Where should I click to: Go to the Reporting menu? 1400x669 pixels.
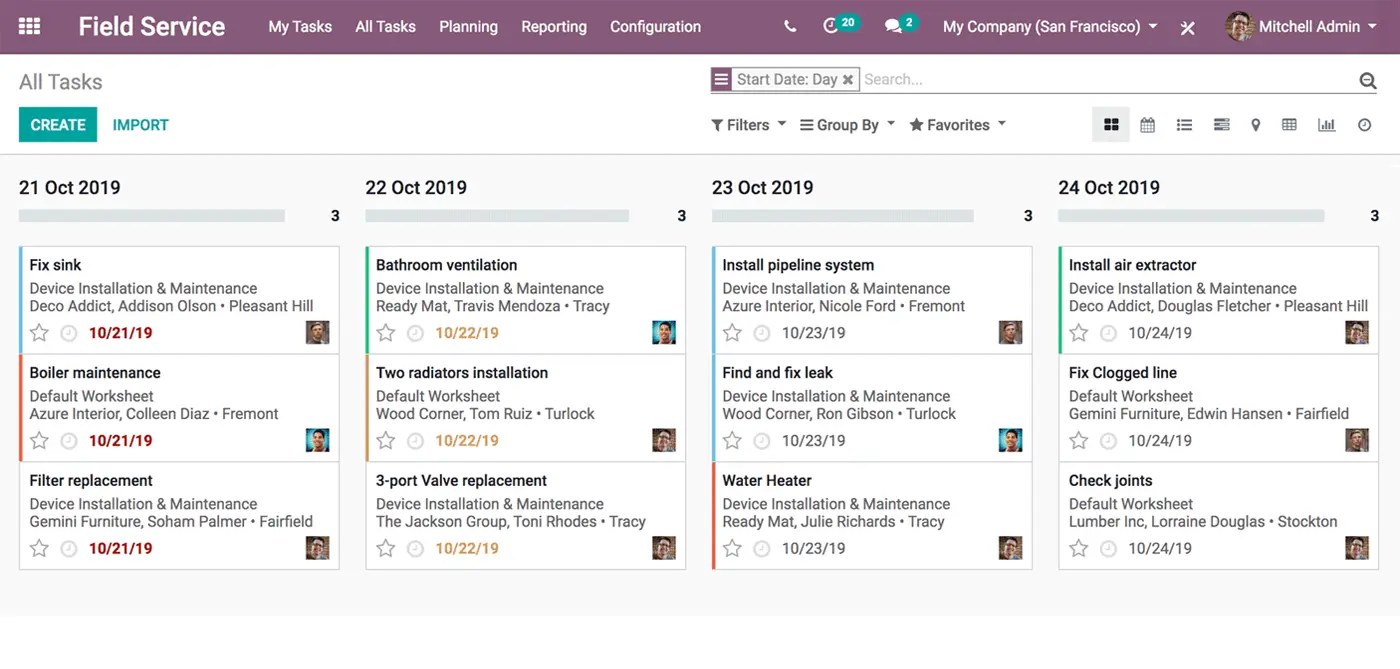554,27
